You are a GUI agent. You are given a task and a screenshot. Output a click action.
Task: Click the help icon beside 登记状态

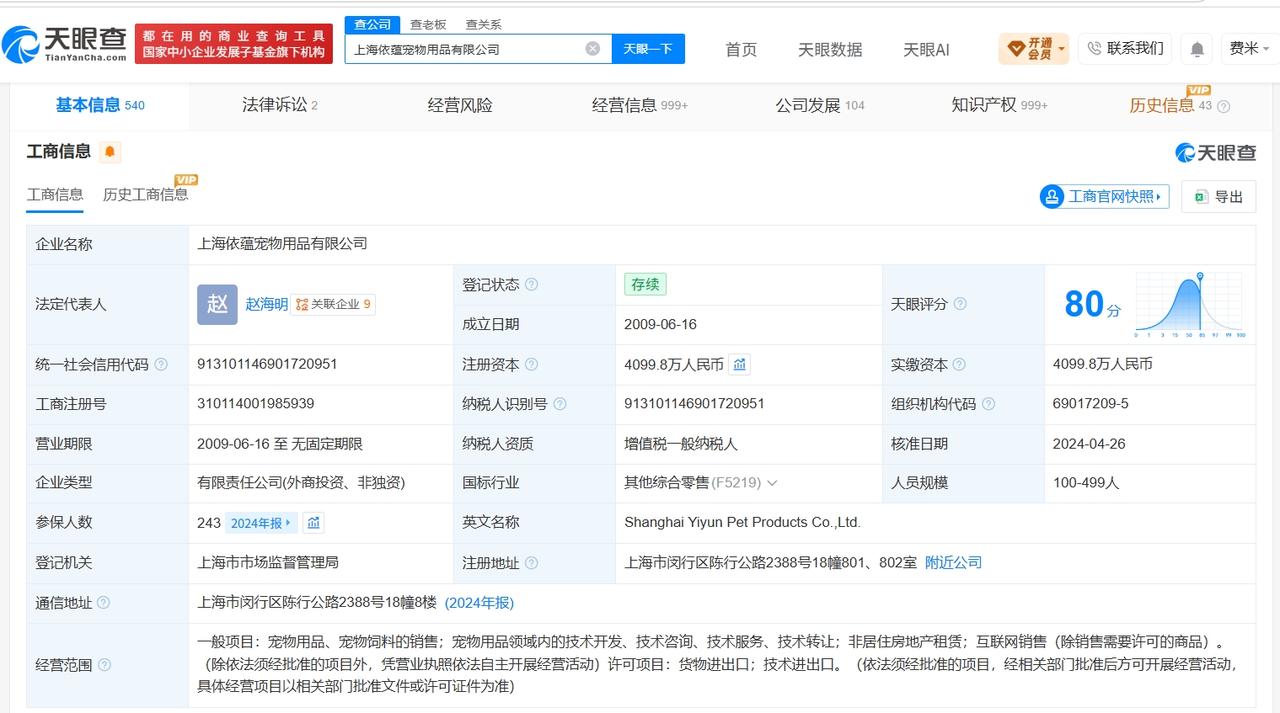click(x=531, y=285)
